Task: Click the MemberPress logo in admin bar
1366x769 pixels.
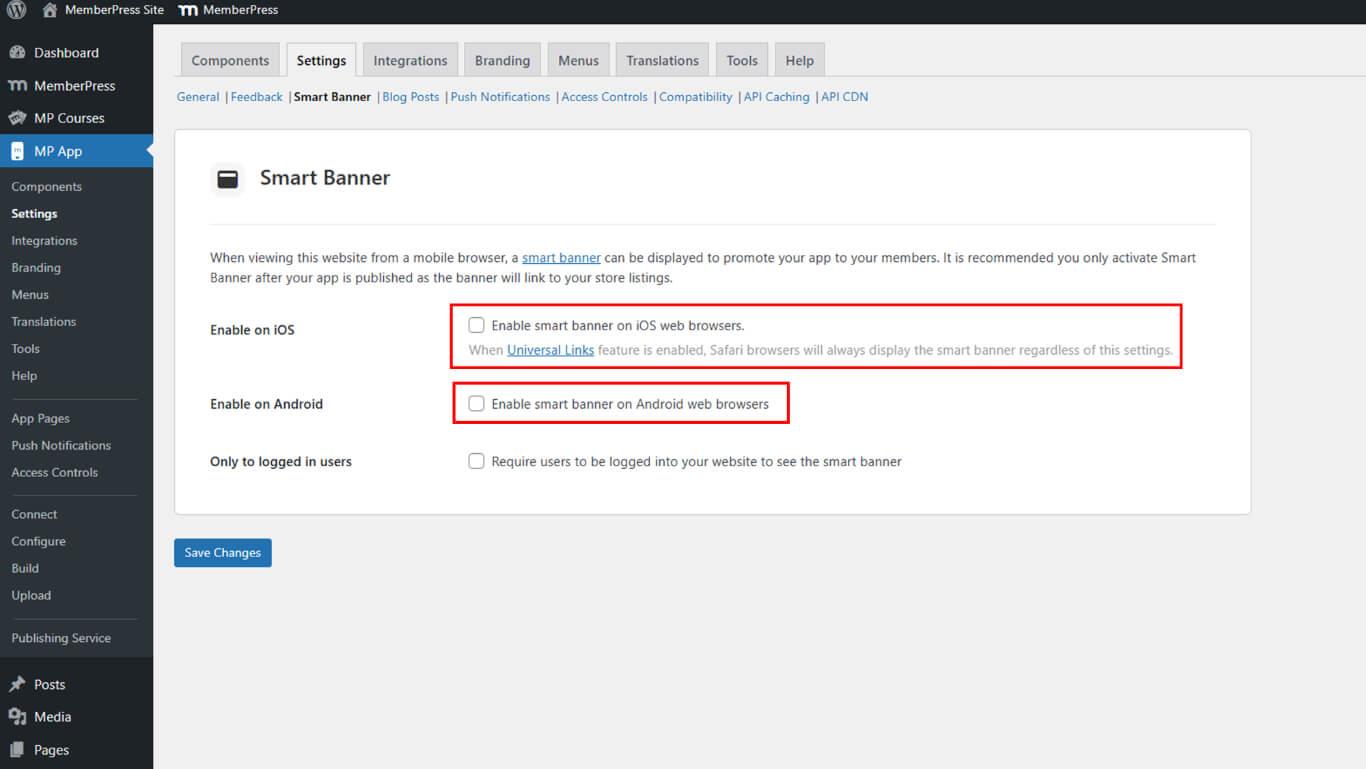Action: click(x=188, y=10)
